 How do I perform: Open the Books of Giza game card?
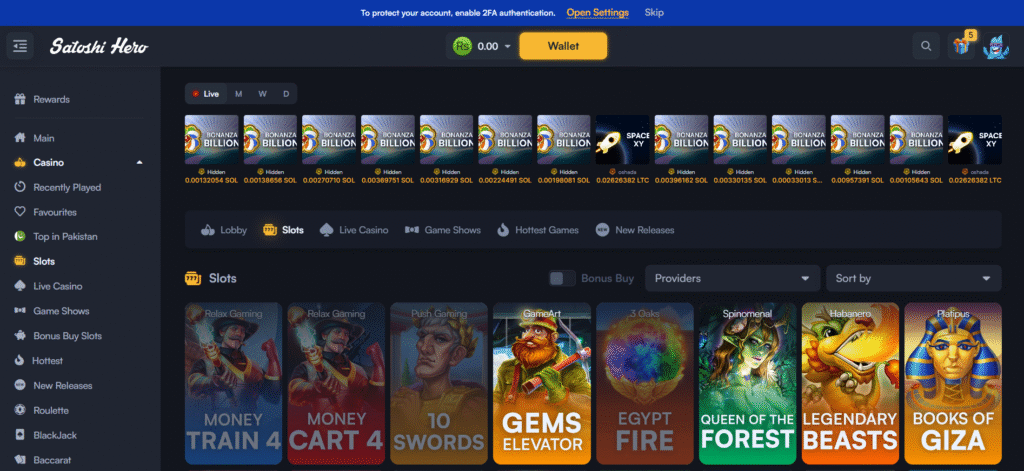click(953, 383)
